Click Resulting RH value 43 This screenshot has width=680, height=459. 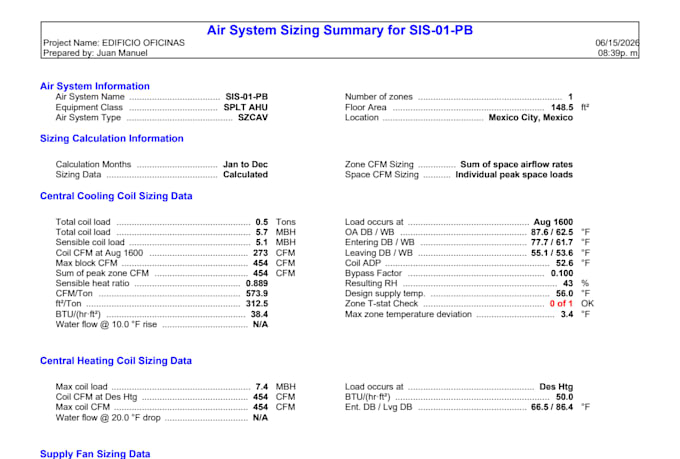(x=568, y=283)
